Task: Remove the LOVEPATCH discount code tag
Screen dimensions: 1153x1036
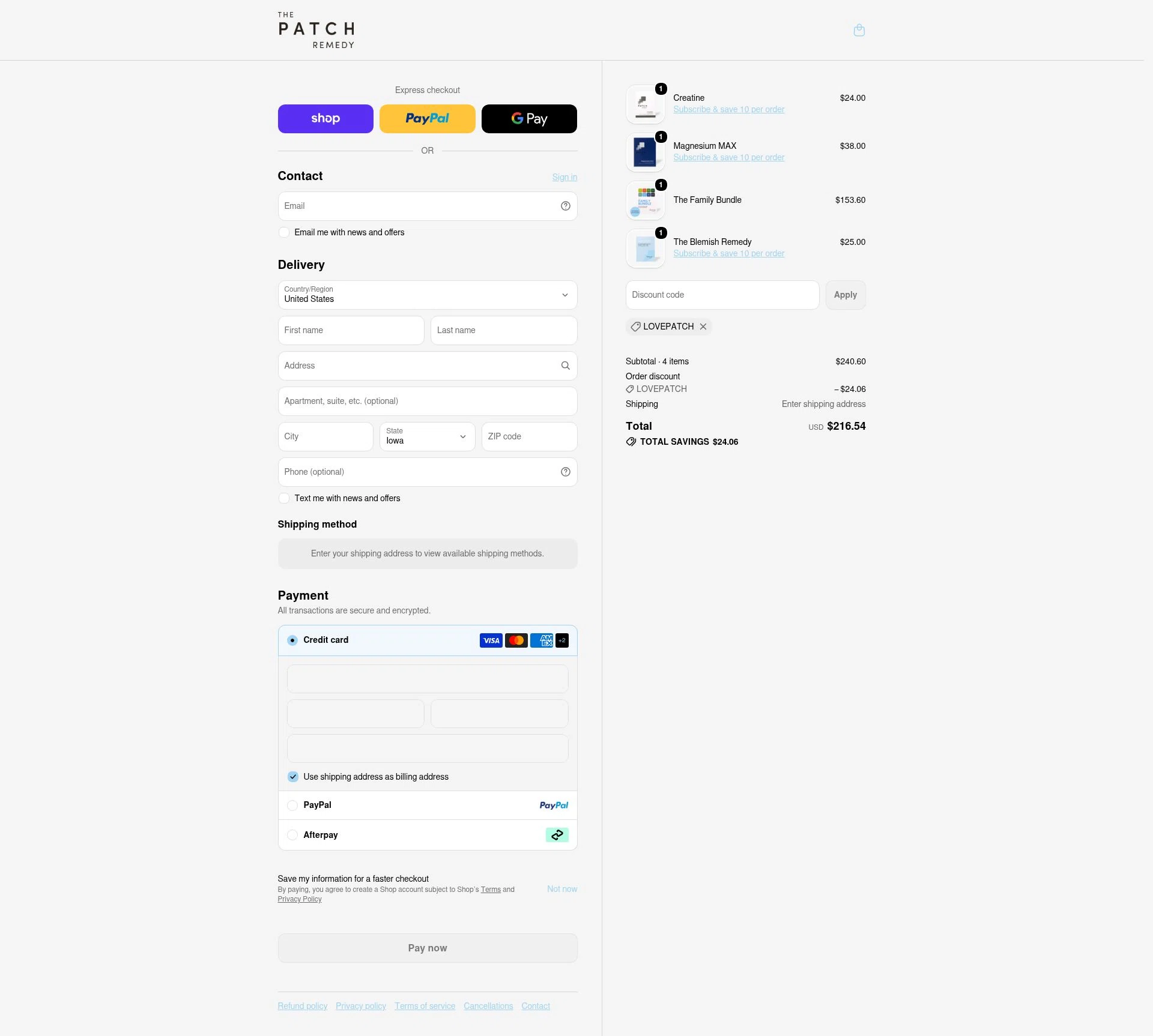Action: click(703, 327)
